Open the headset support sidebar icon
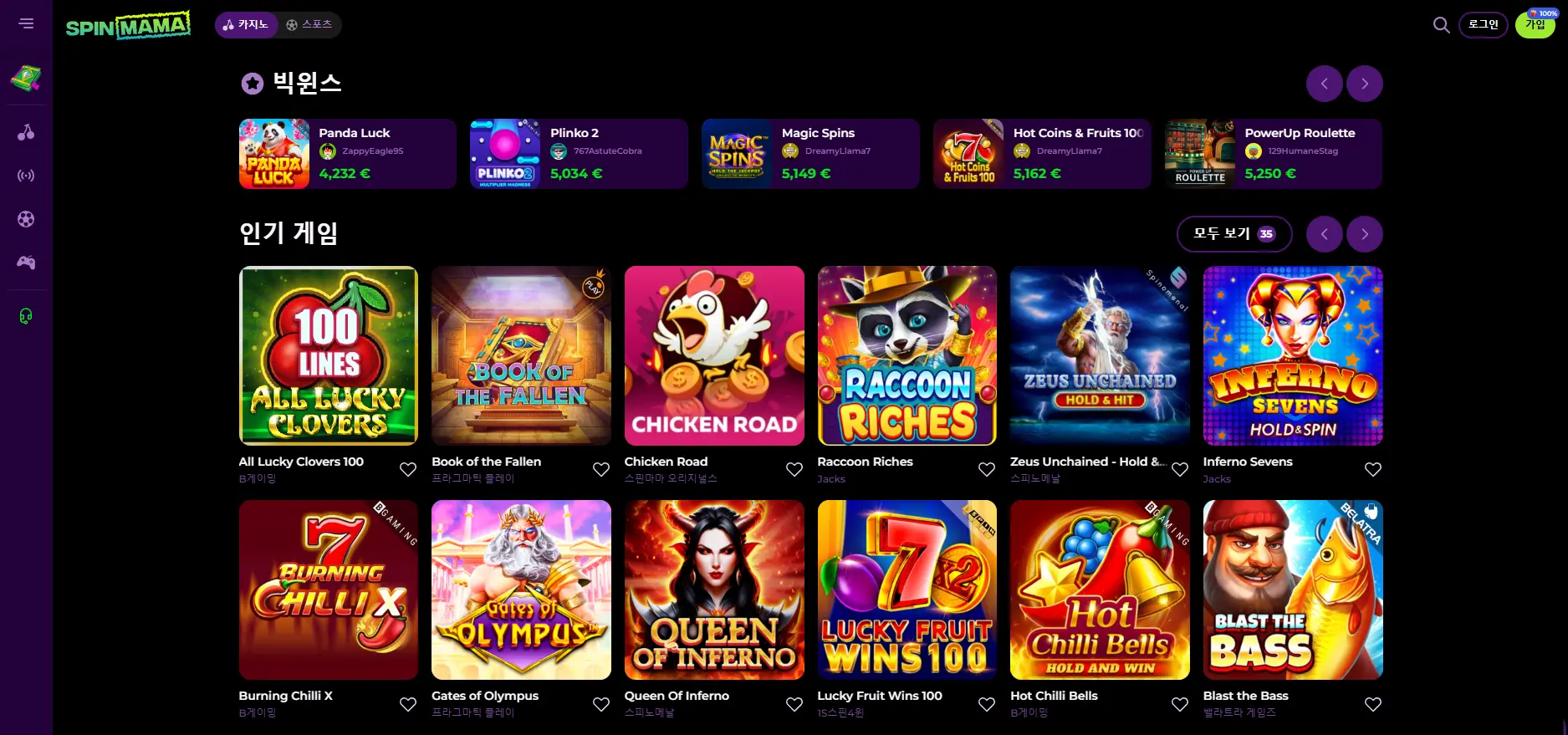This screenshot has height=735, width=1568. (x=26, y=316)
